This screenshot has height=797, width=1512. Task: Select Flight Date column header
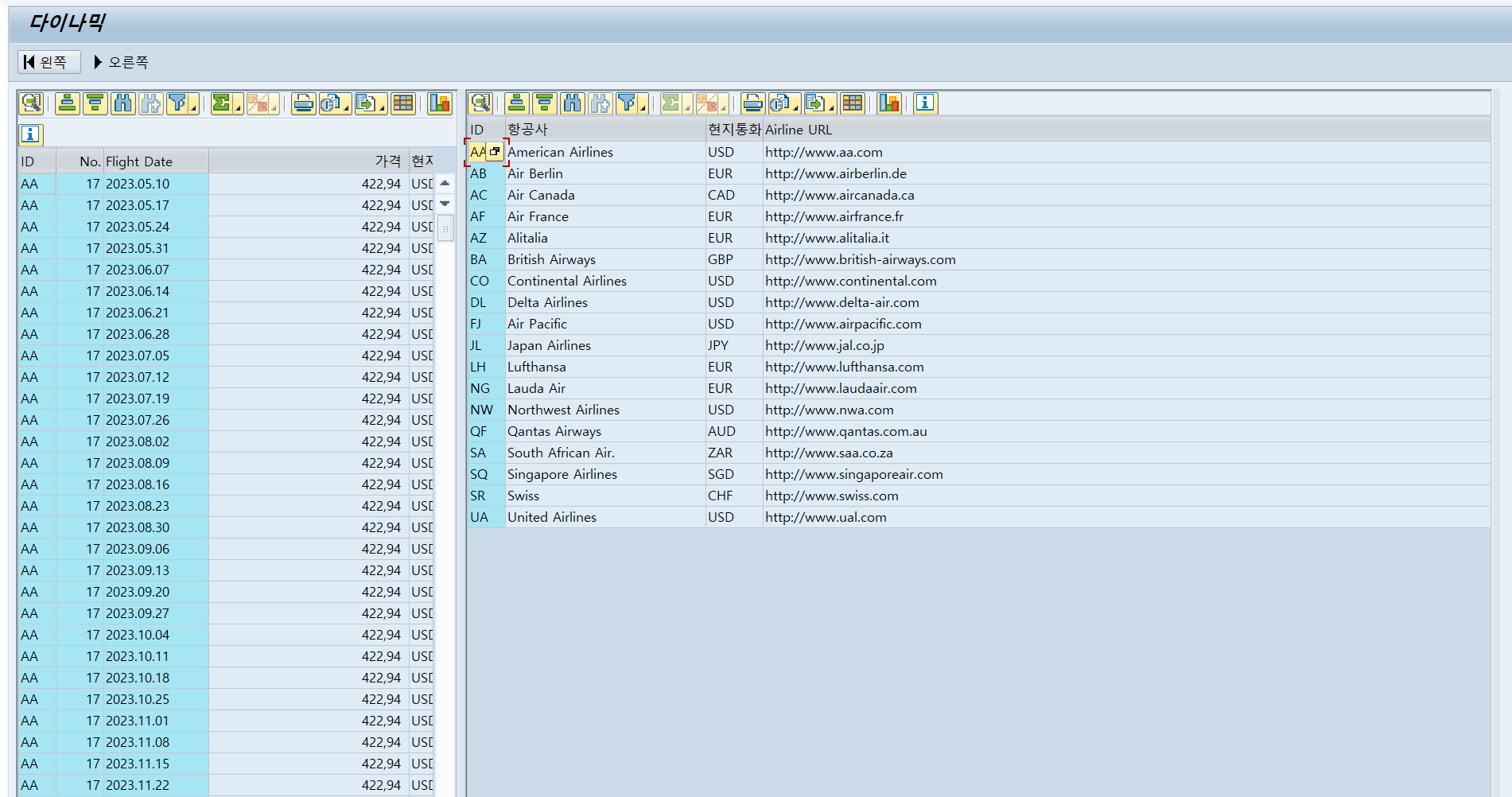156,161
